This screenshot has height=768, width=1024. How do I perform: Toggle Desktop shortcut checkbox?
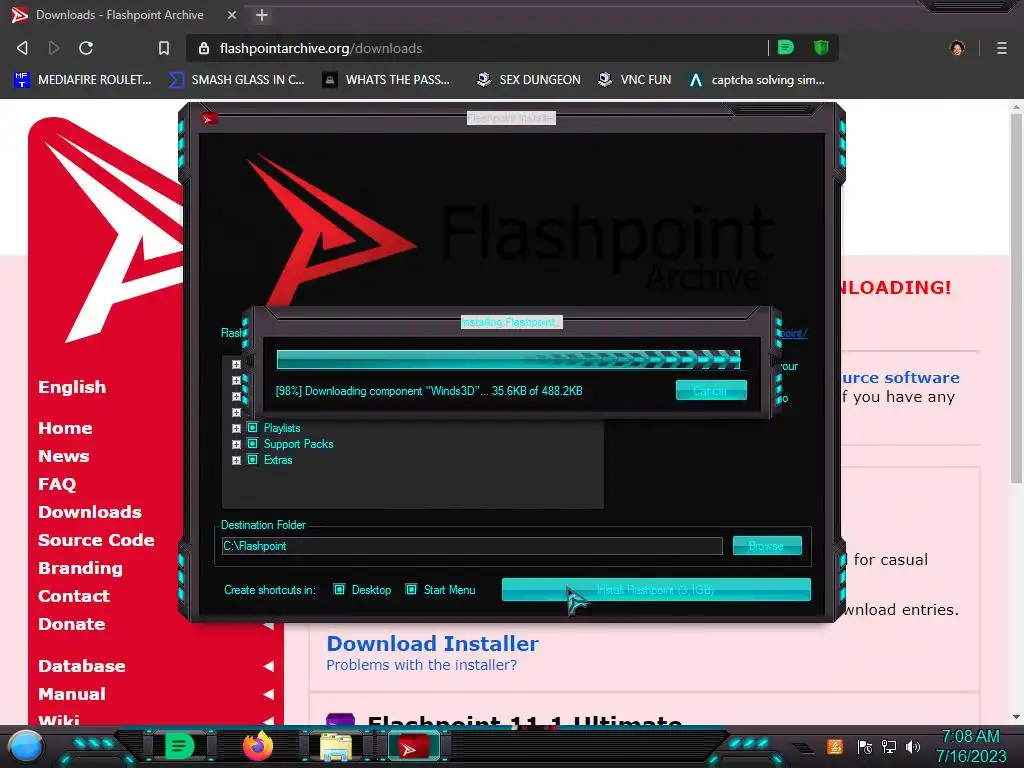pyautogui.click(x=339, y=590)
